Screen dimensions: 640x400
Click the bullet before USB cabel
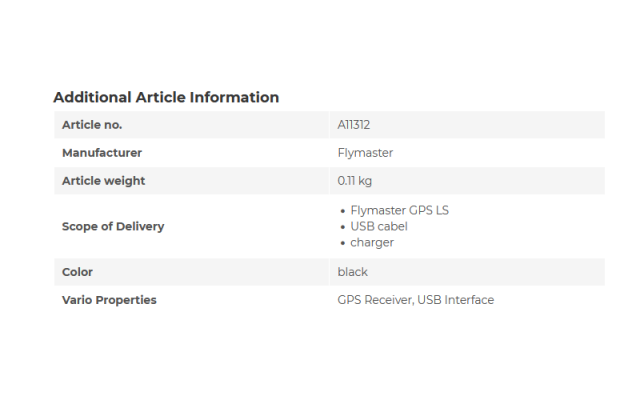(x=342, y=227)
